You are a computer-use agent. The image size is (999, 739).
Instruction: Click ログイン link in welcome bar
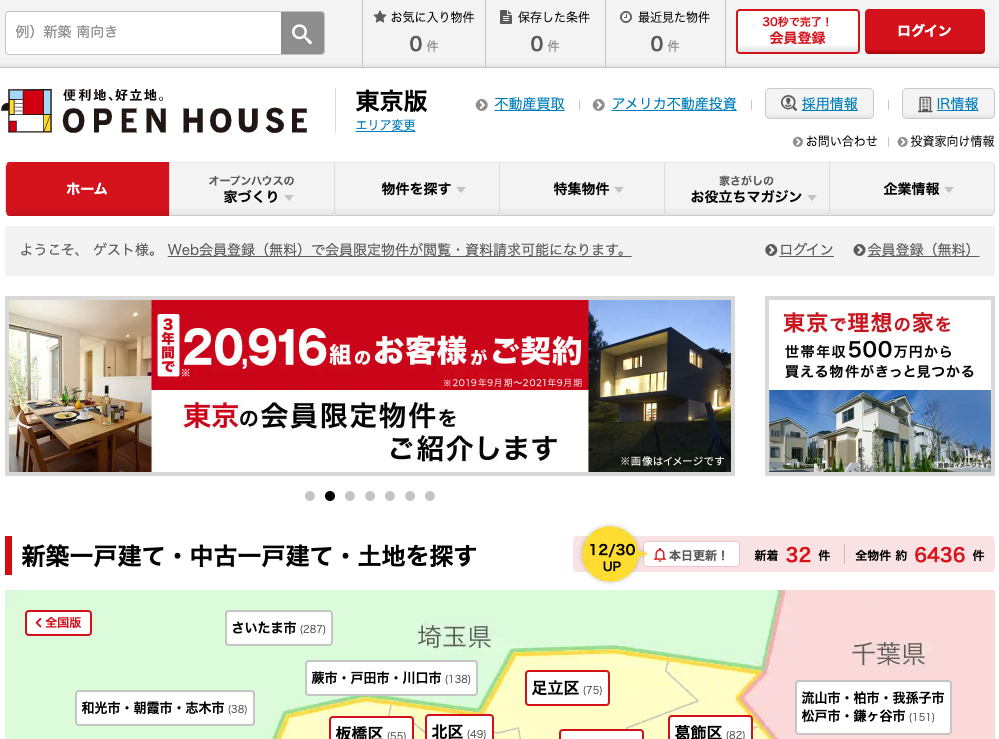pyautogui.click(x=806, y=250)
